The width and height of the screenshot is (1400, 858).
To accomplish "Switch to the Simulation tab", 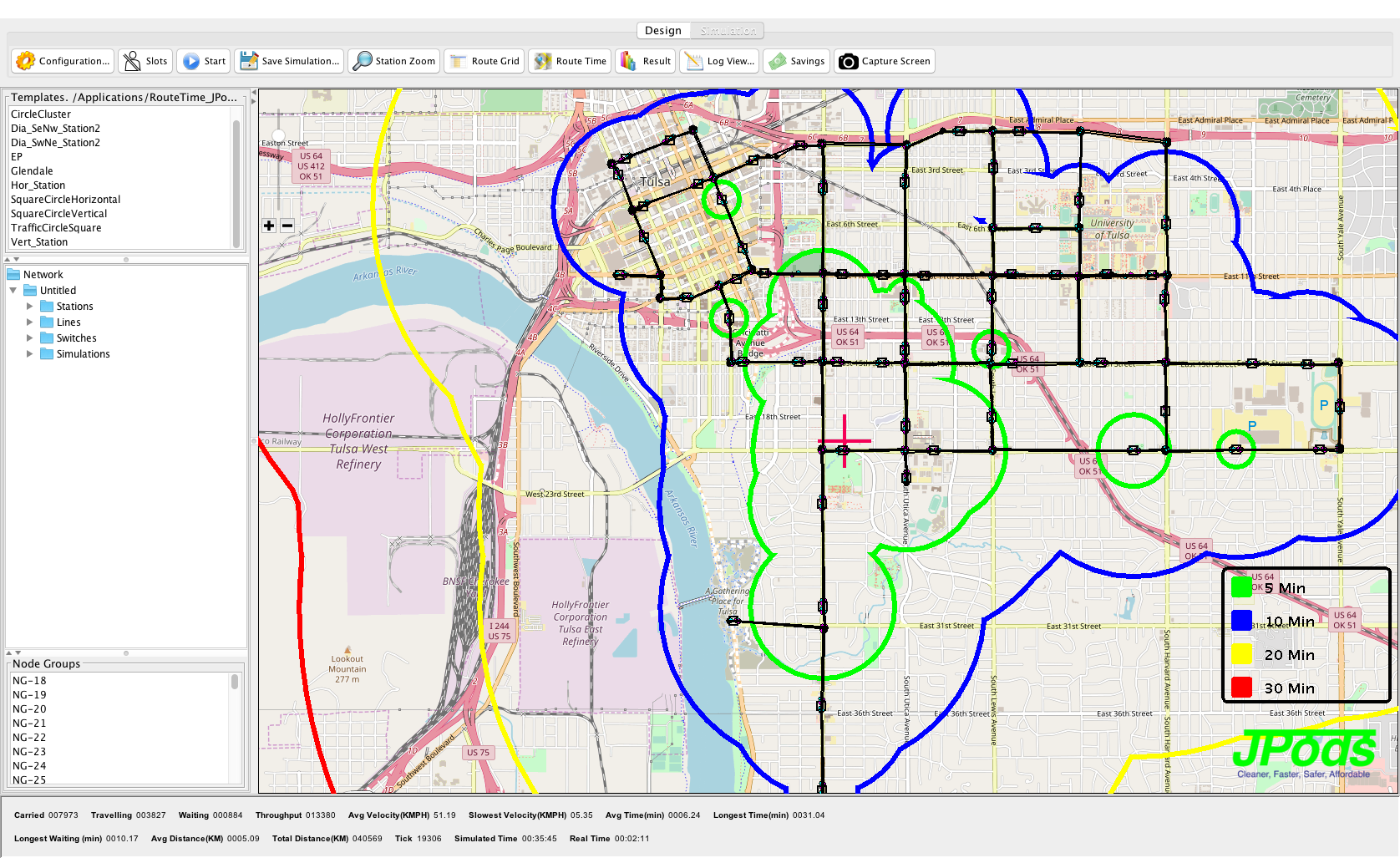I will [728, 31].
